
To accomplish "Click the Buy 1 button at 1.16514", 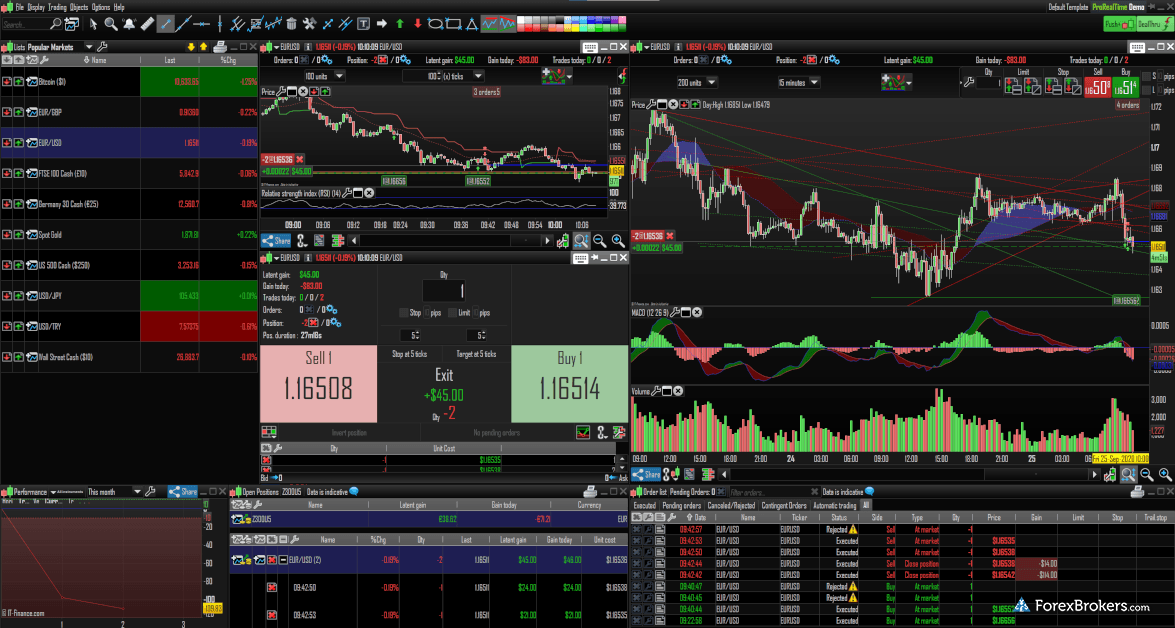I will click(569, 384).
